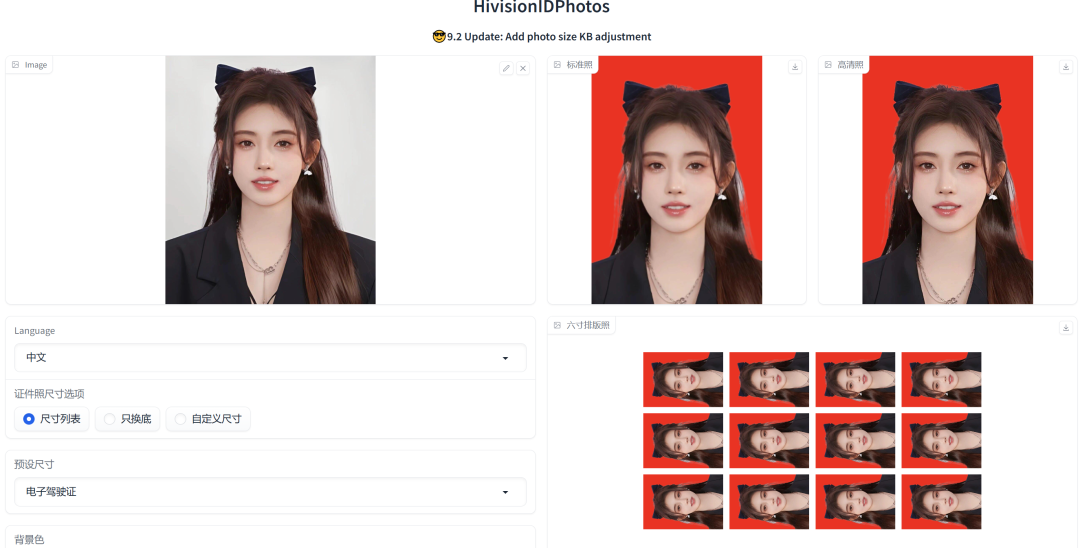Click the HivisionIDPhotos title
The image size is (1080, 548).
541,8
